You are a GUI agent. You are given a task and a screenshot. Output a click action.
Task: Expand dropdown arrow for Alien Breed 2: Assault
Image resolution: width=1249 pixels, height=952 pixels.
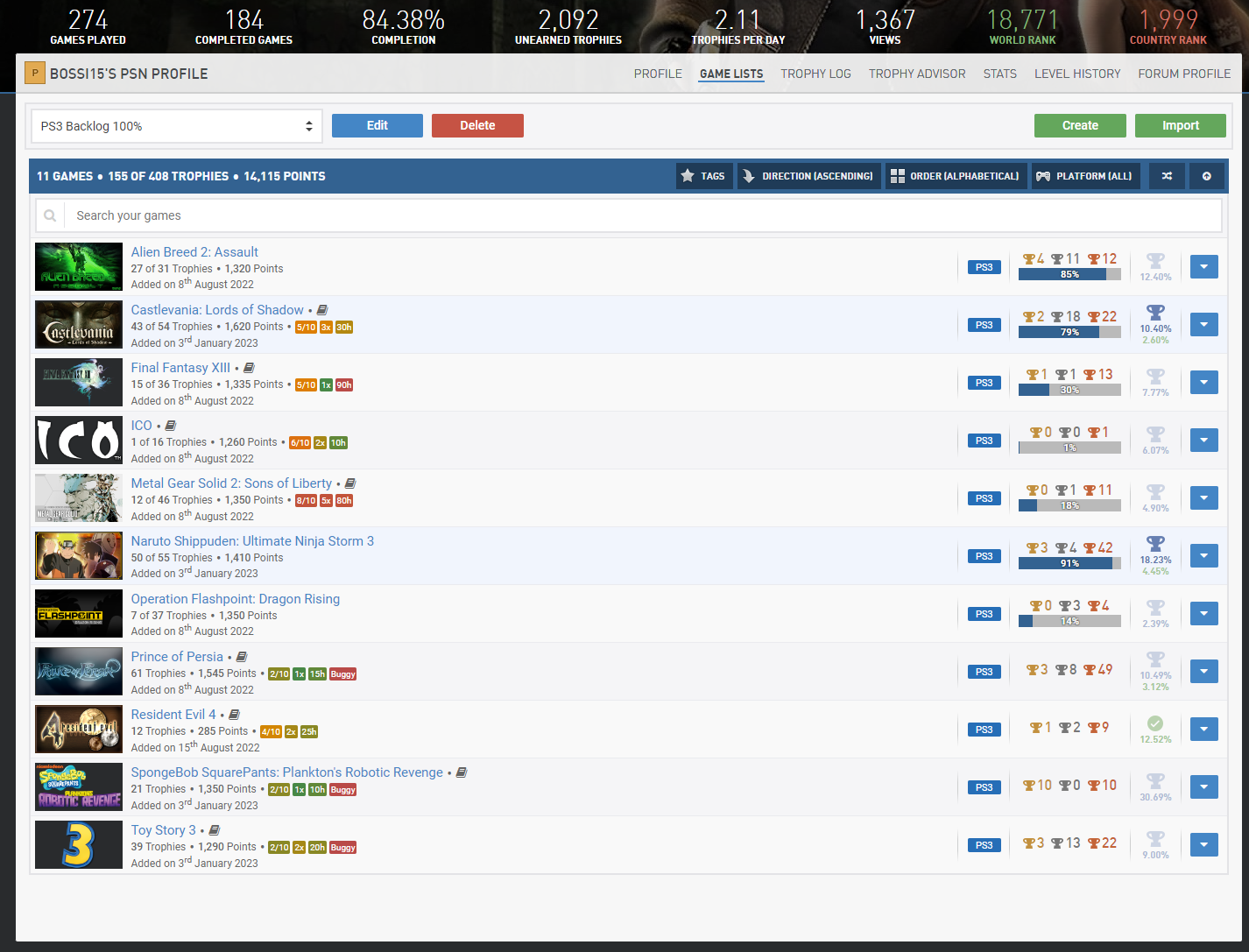coord(1203,266)
